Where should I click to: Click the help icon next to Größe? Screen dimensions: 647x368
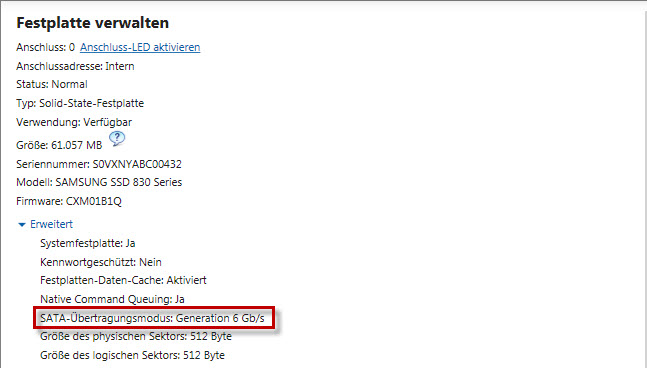point(117,139)
